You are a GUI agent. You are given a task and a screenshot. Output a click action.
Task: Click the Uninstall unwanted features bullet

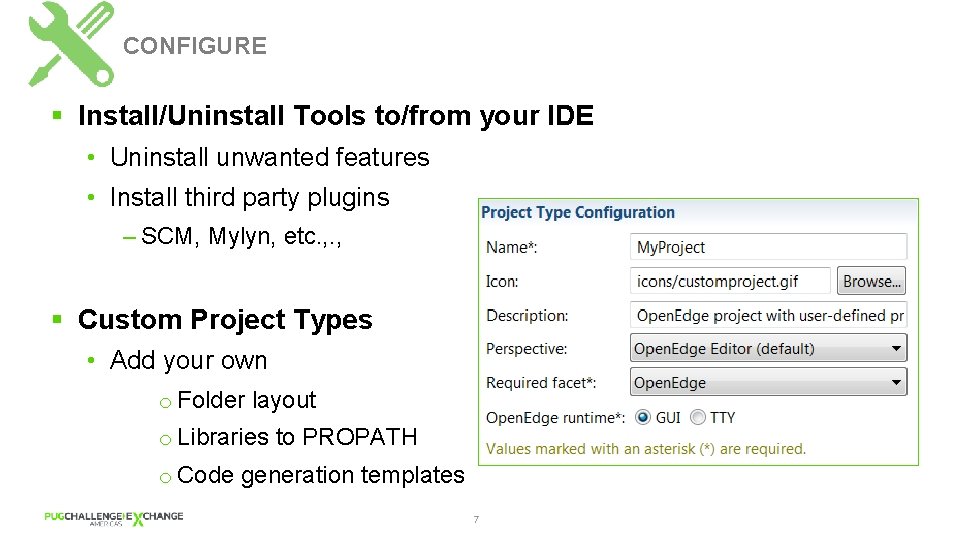point(269,157)
